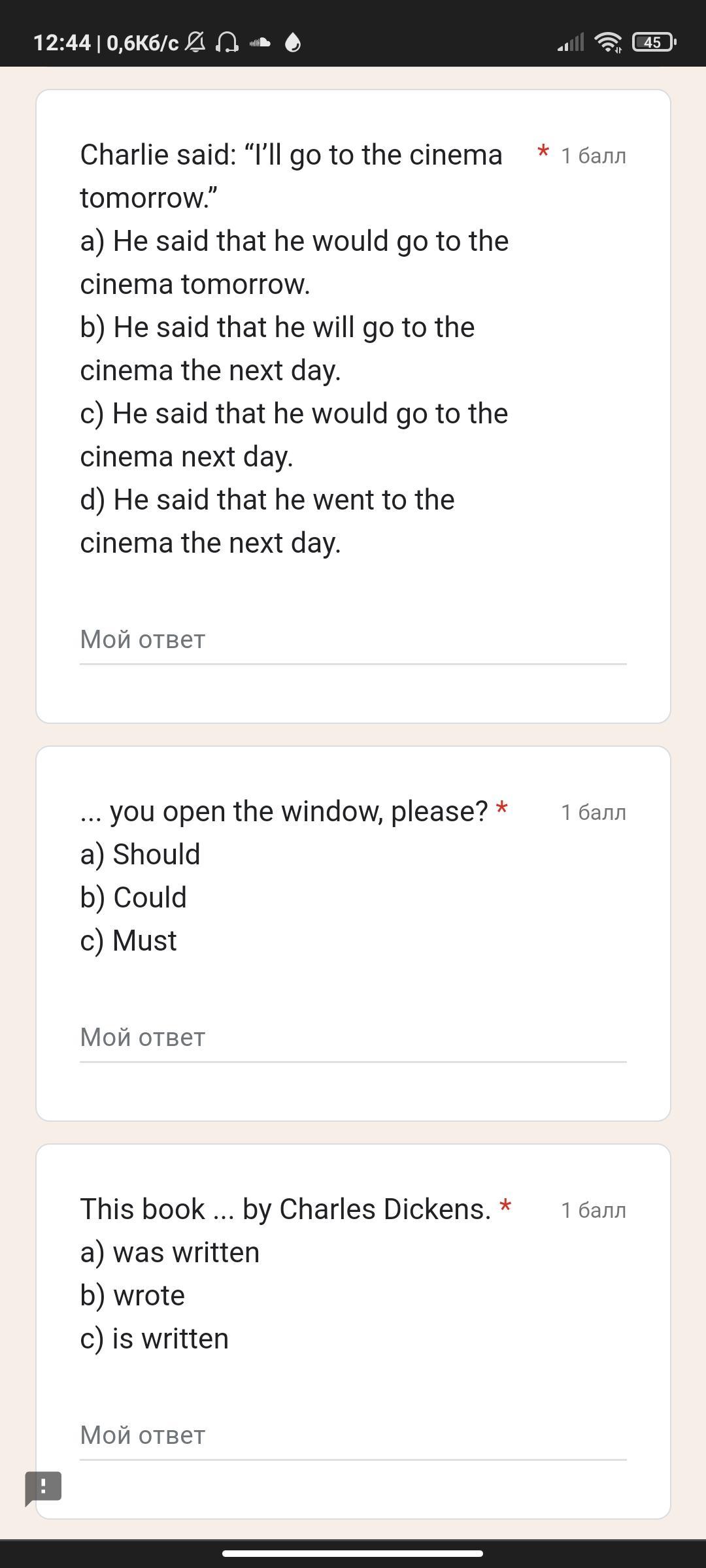The image size is (706, 1568).
Task: Tap the cellular signal bars icon
Action: tap(571, 43)
